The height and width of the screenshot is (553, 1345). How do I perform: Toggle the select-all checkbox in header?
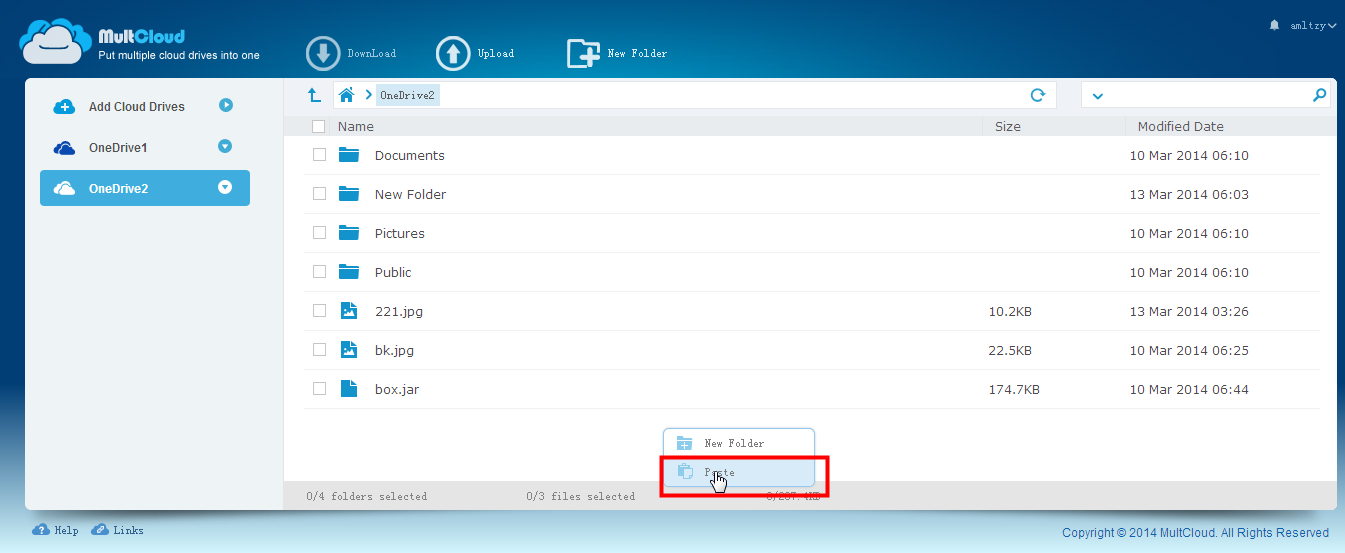[318, 126]
